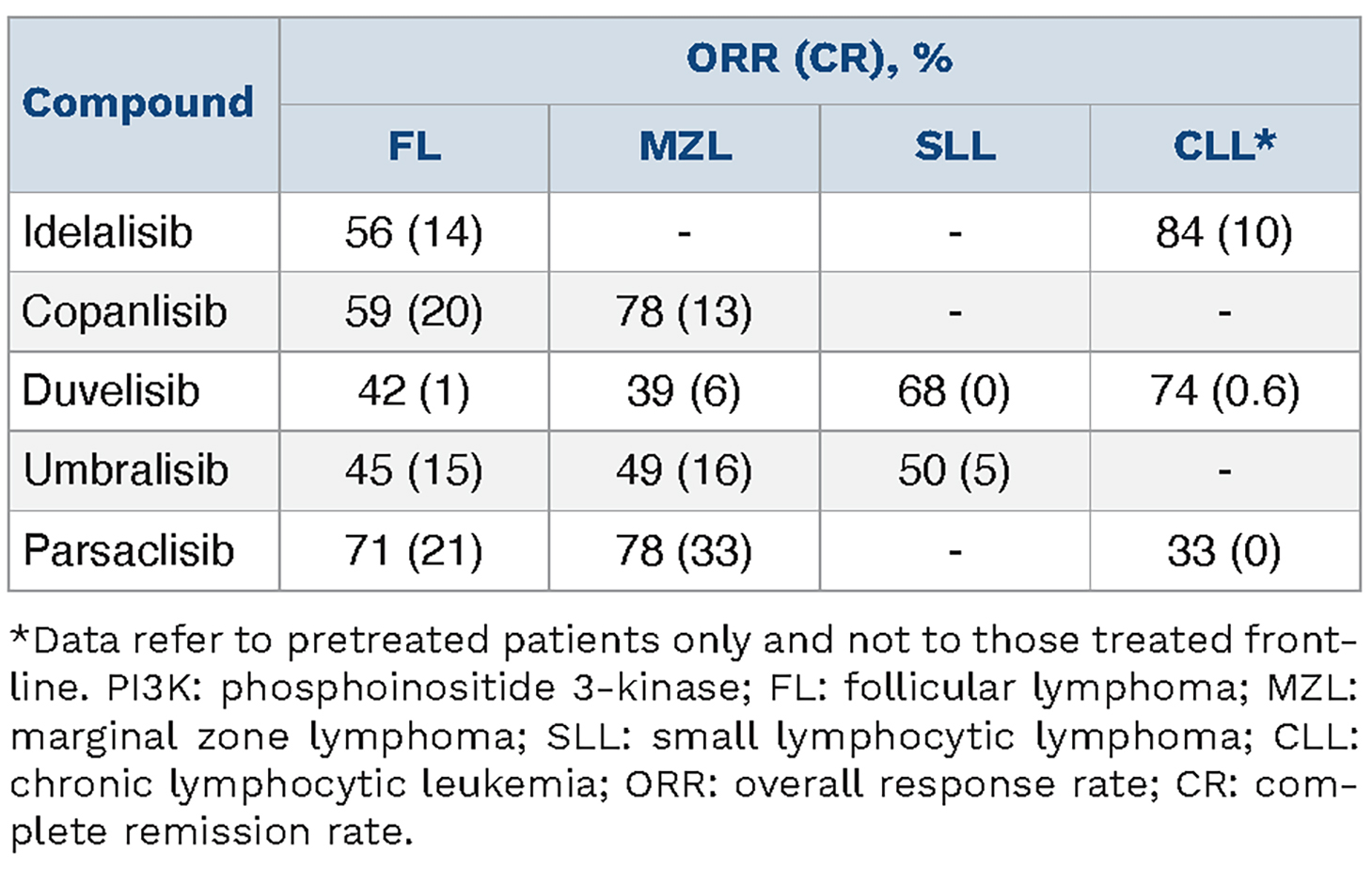Click Parsaclisib CLL cell 33 (0)
Image resolution: width=1372 pixels, height=869 pixels.
pos(1224,550)
